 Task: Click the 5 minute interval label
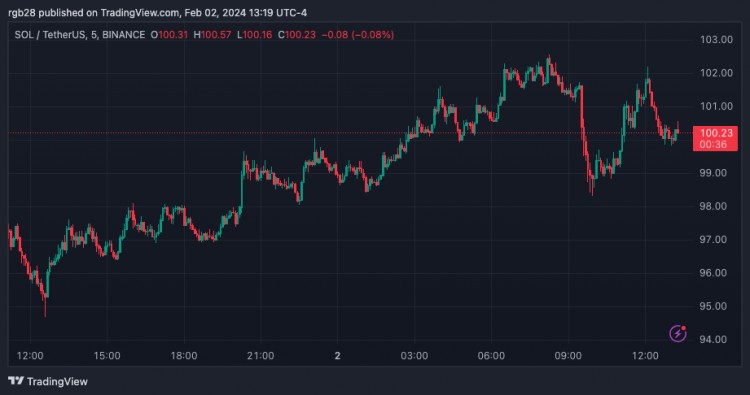(x=91, y=35)
